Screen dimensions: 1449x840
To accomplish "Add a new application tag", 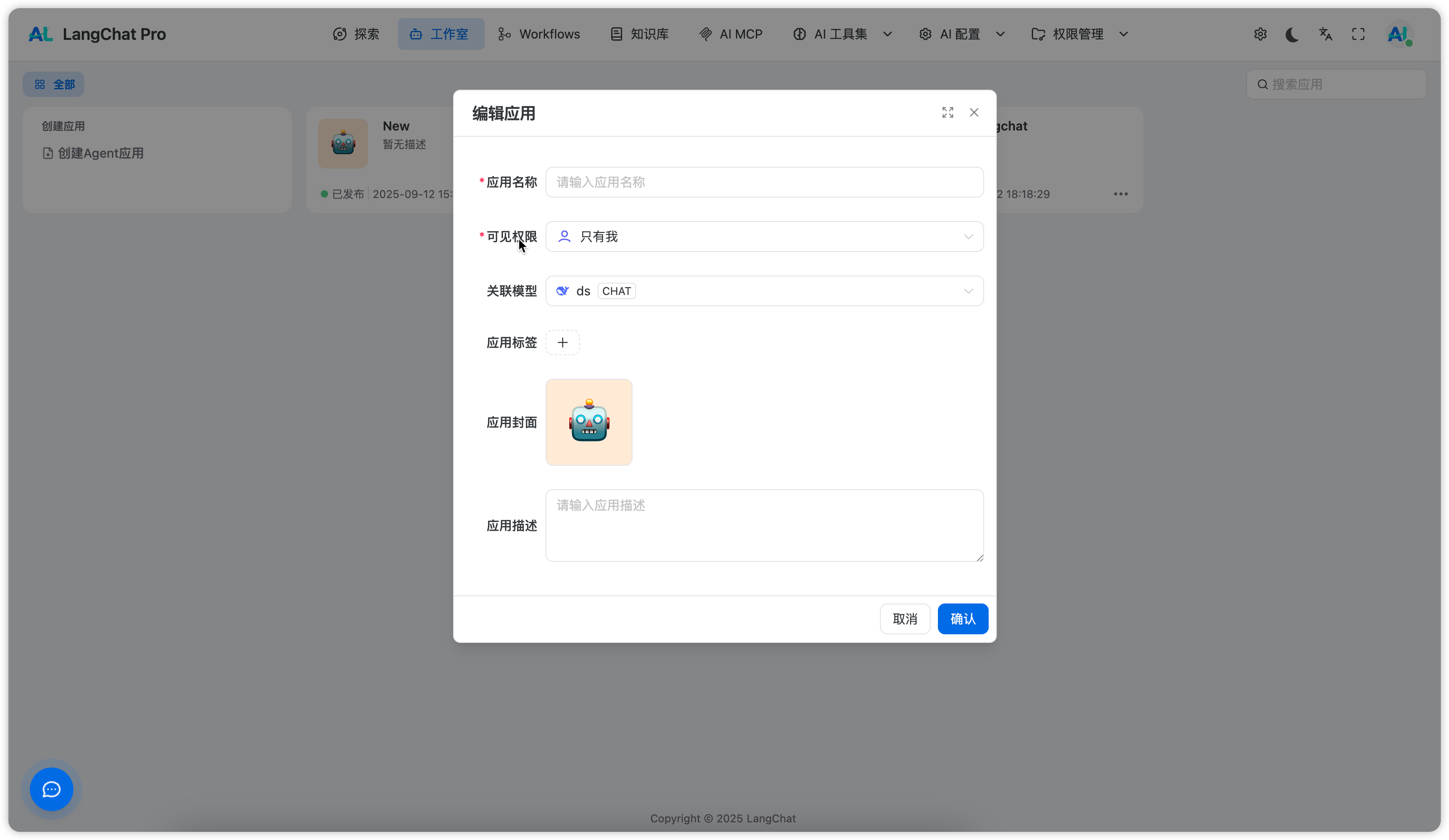I will 562,343.
